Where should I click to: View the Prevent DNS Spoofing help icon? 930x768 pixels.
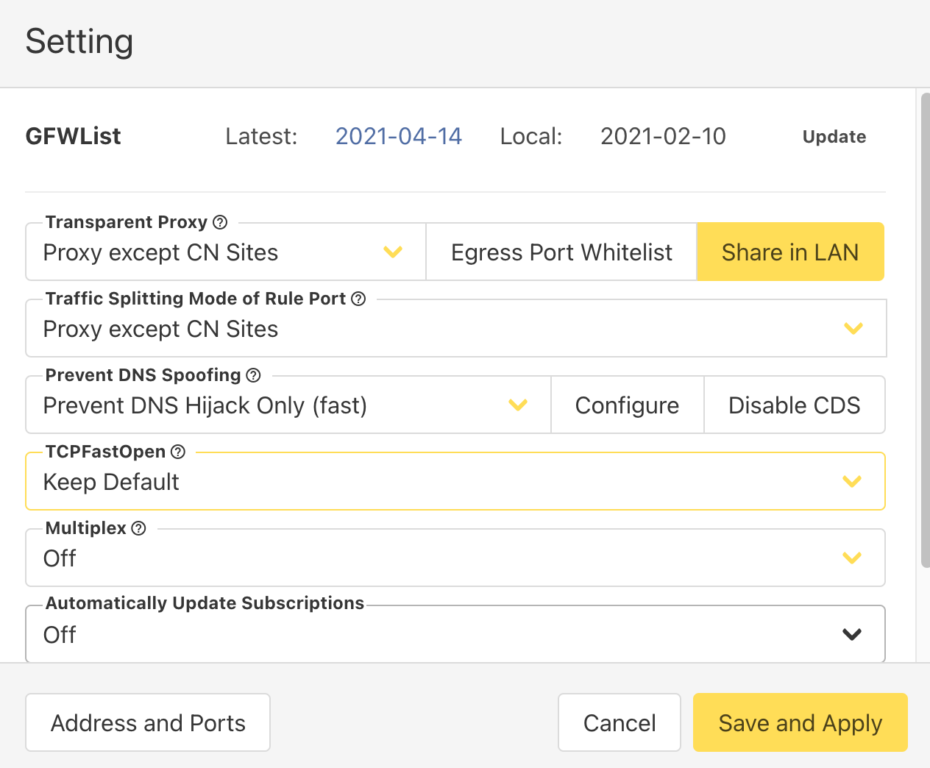coord(252,375)
